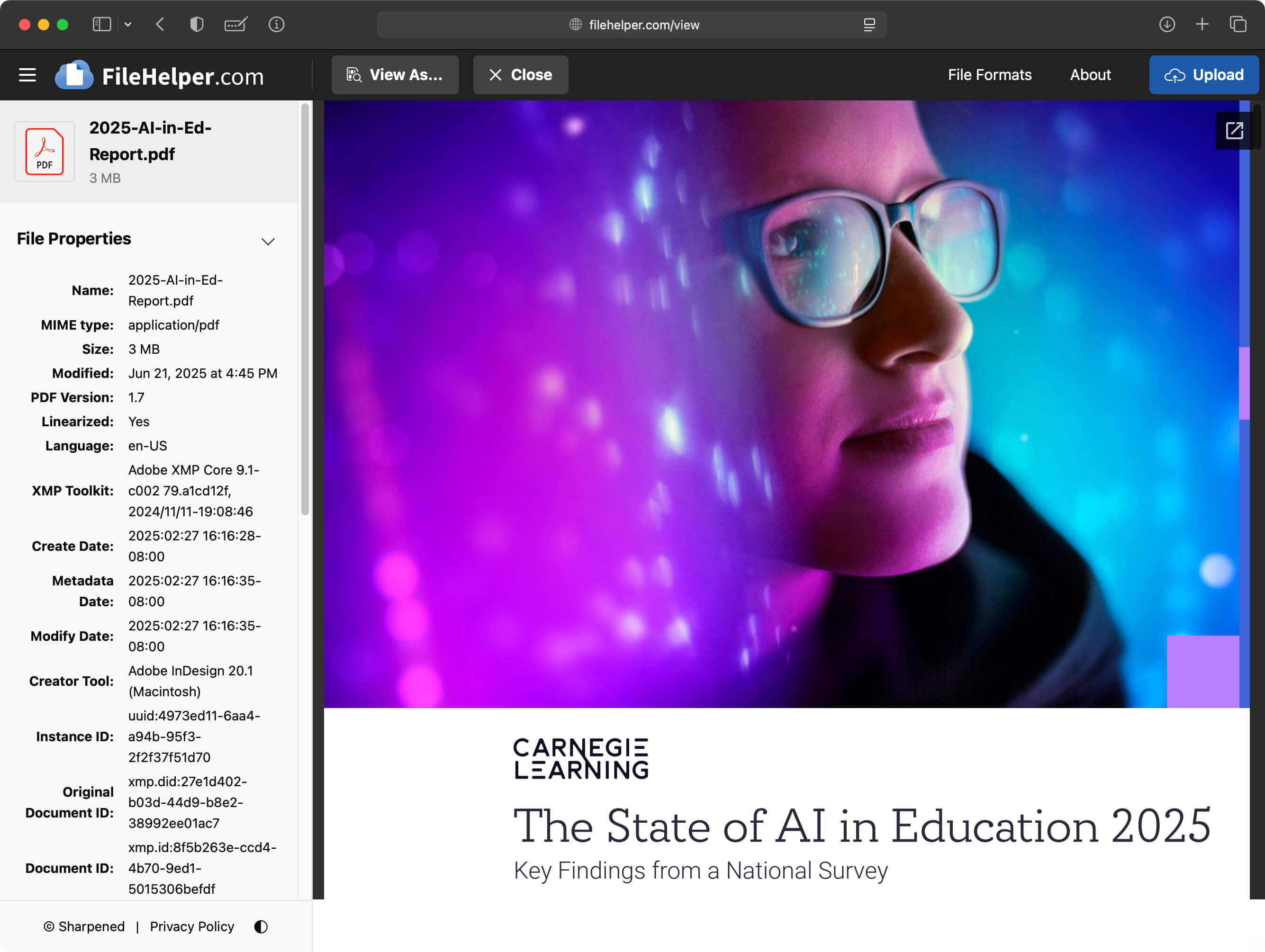Open the View As... menu

tap(395, 75)
